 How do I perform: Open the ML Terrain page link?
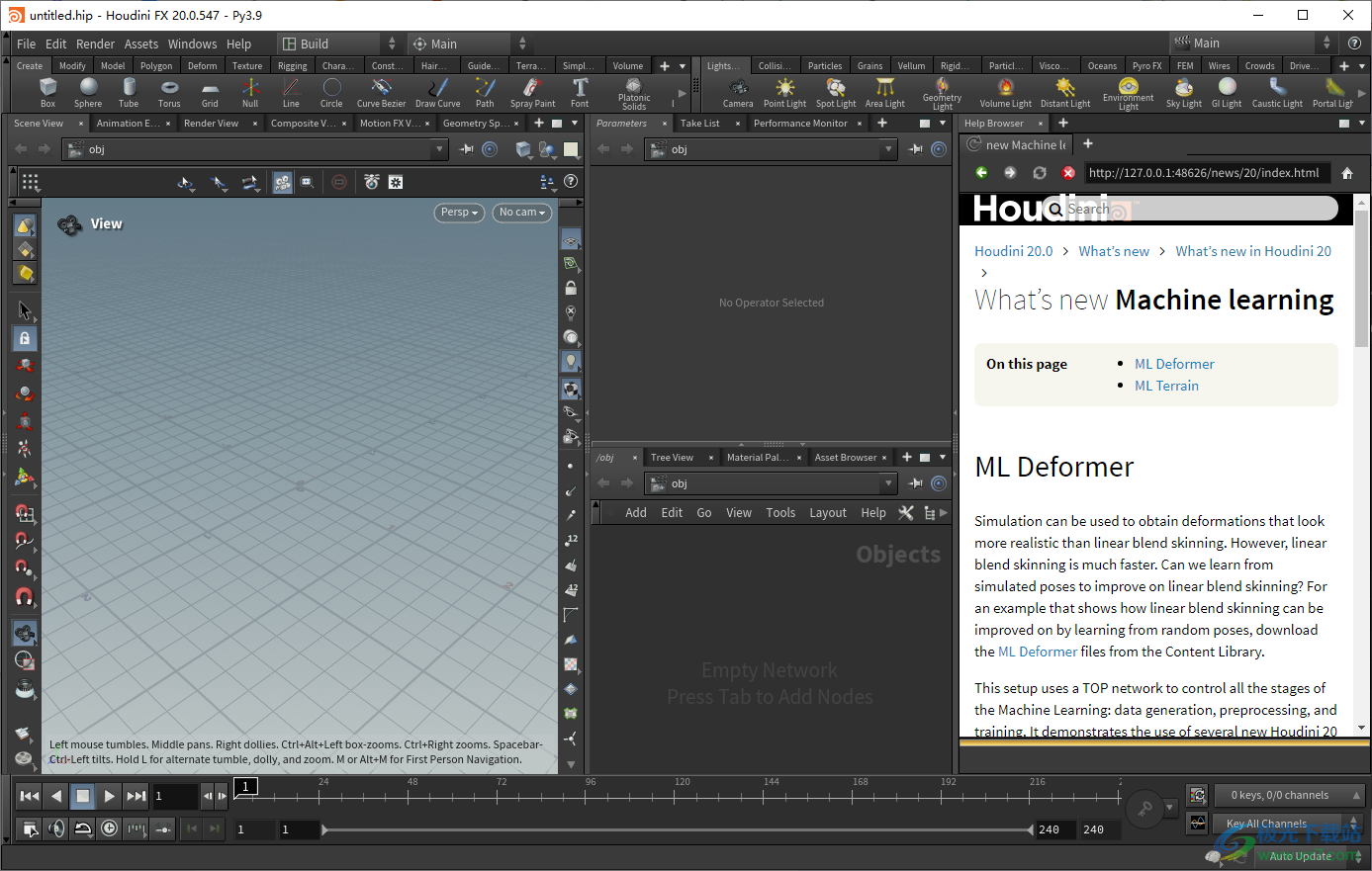(1166, 386)
